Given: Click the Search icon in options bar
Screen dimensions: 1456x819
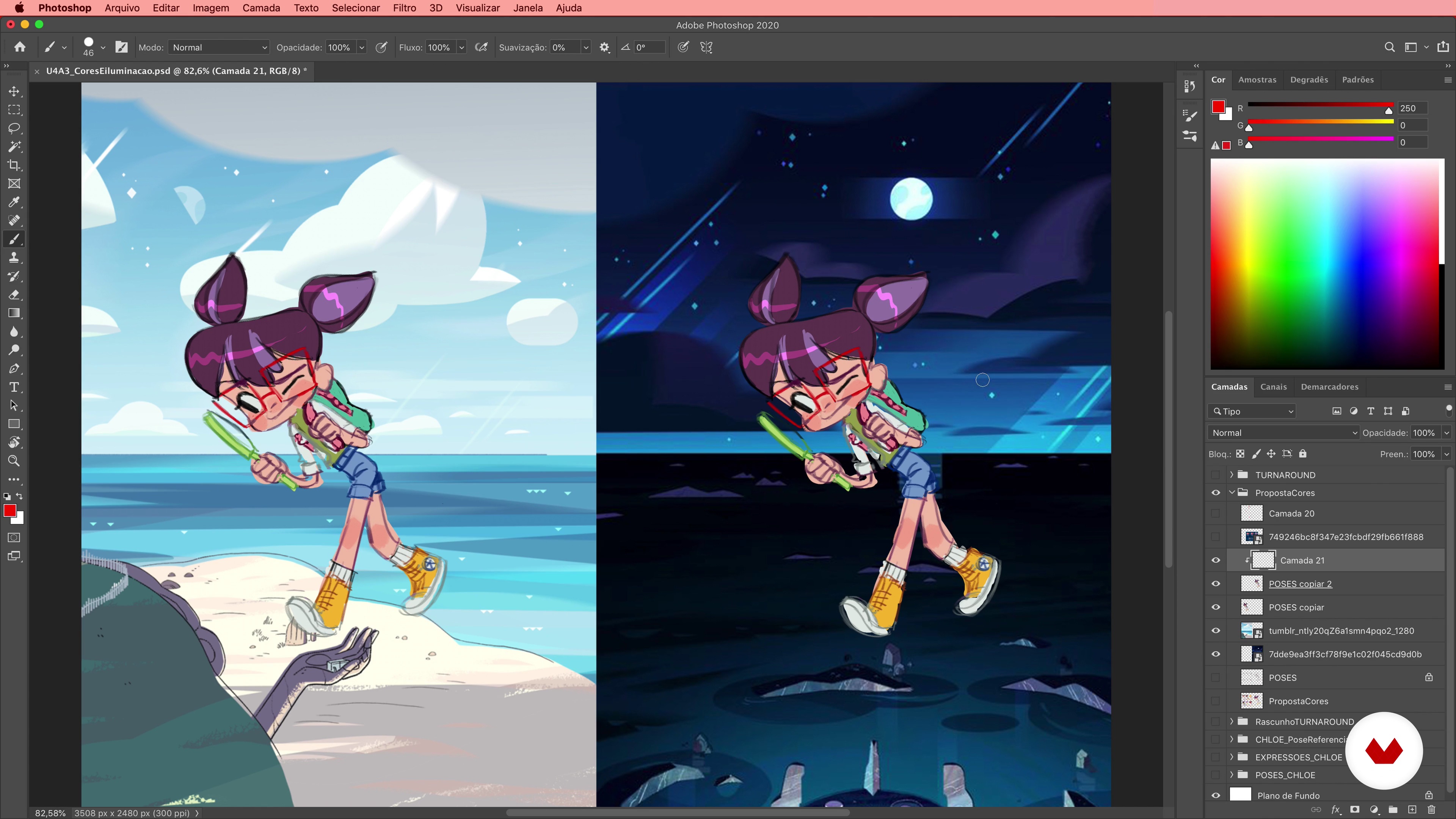Looking at the screenshot, I should click(x=1389, y=47).
